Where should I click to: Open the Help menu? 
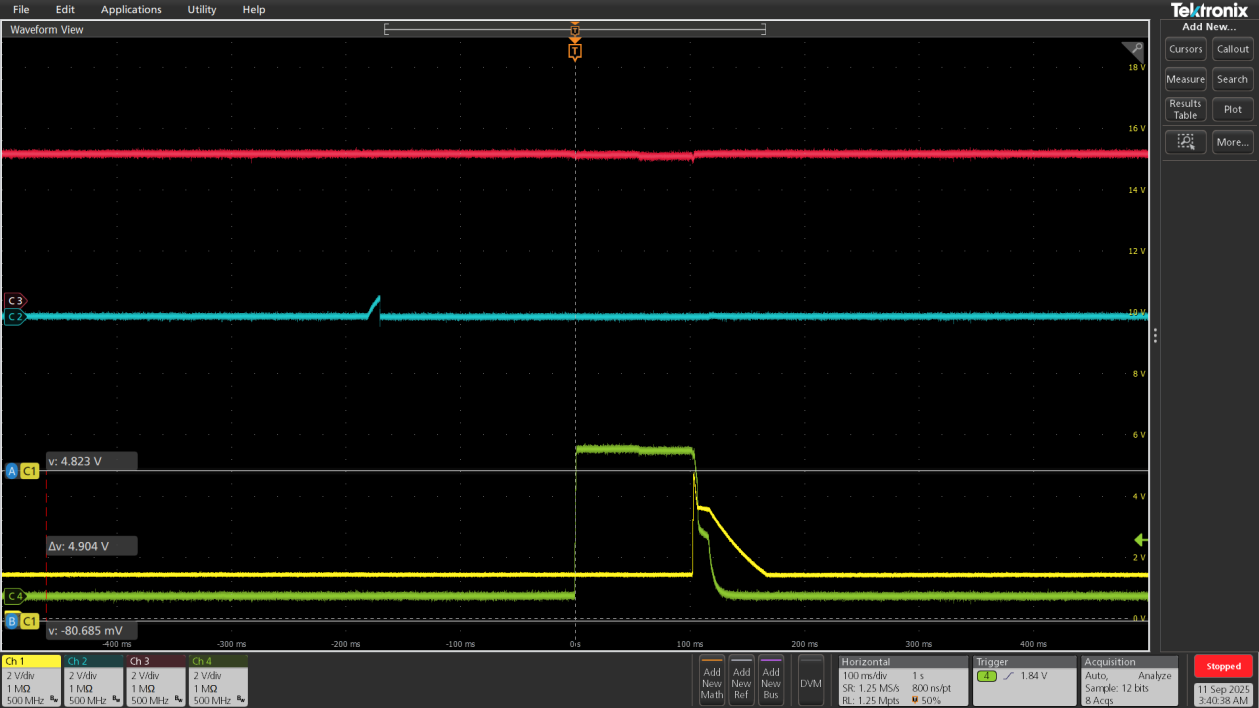[254, 9]
